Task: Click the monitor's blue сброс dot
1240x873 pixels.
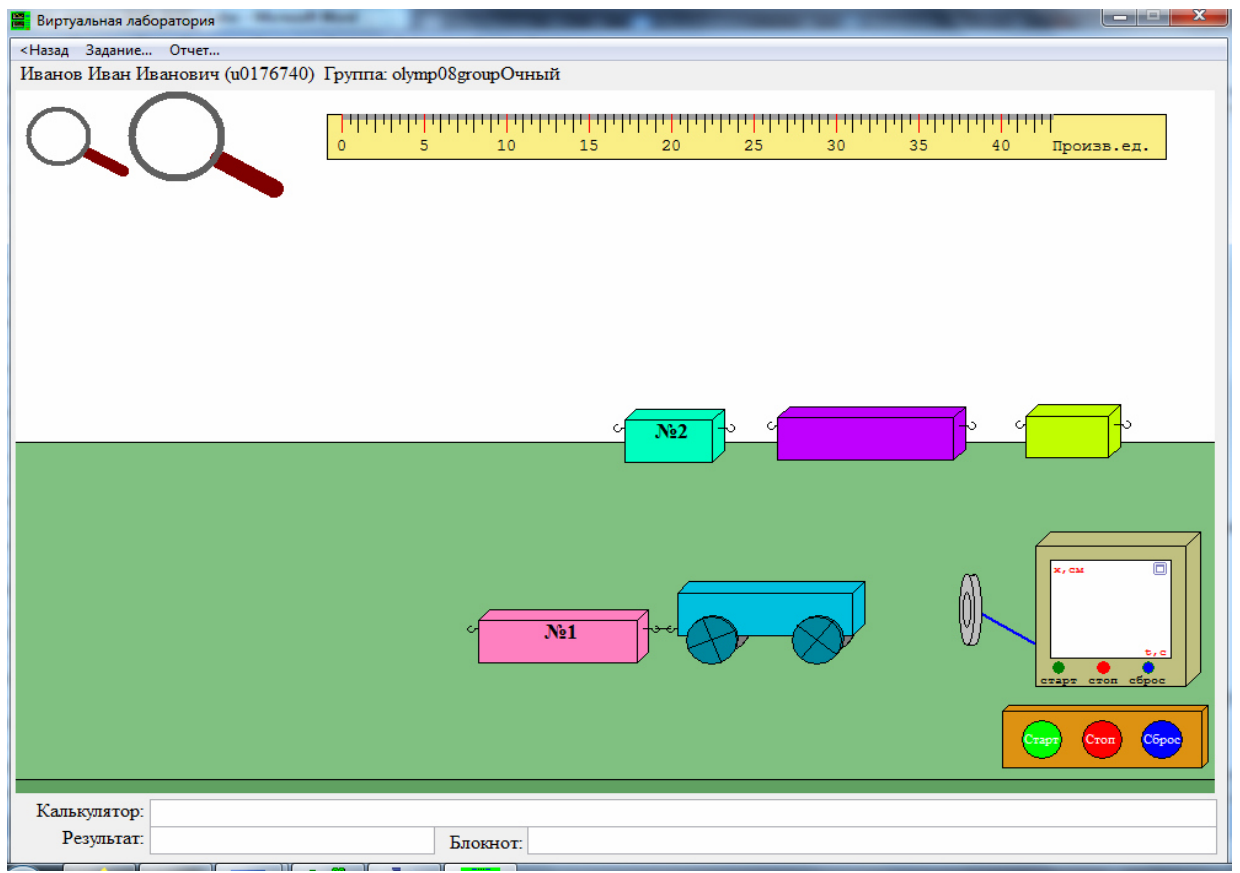Action: pyautogui.click(x=1148, y=667)
